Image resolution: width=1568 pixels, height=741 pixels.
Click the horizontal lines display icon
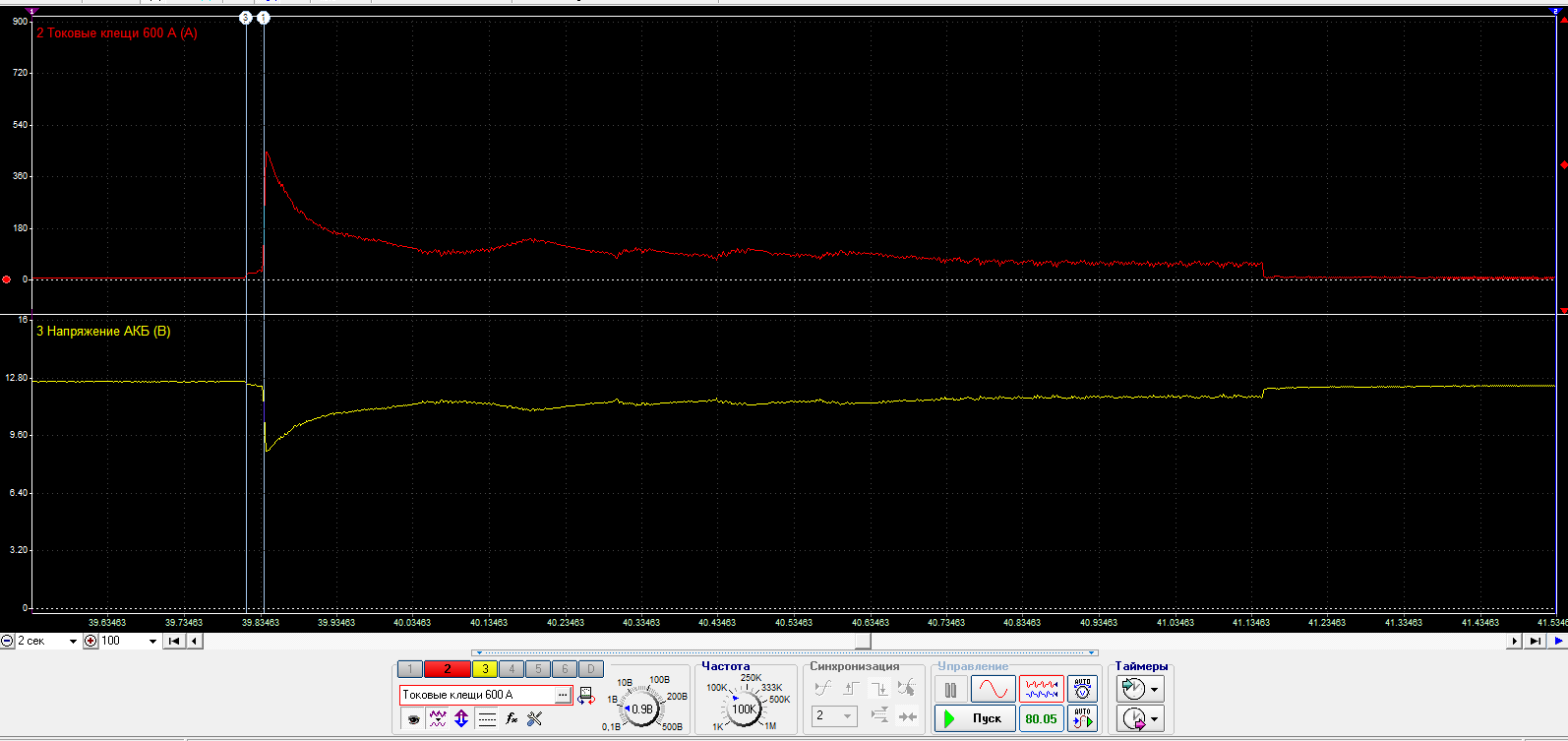(x=487, y=719)
